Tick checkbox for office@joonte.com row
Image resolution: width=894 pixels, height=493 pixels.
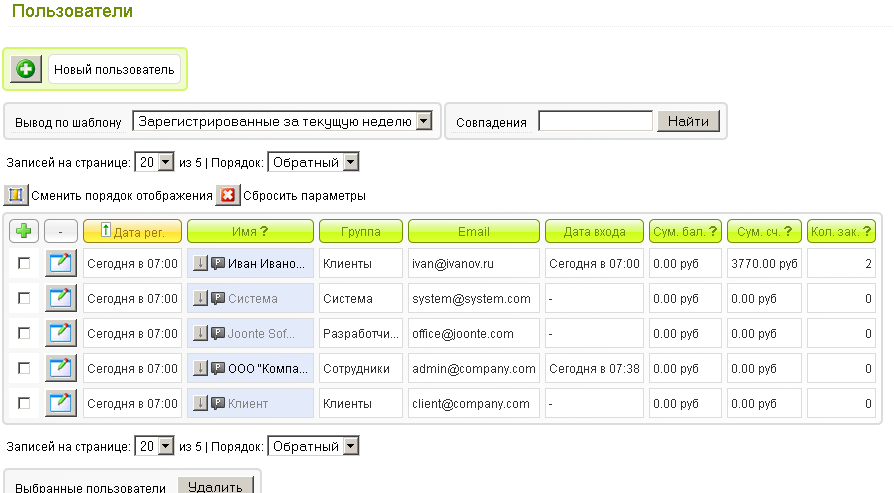click(x=24, y=333)
